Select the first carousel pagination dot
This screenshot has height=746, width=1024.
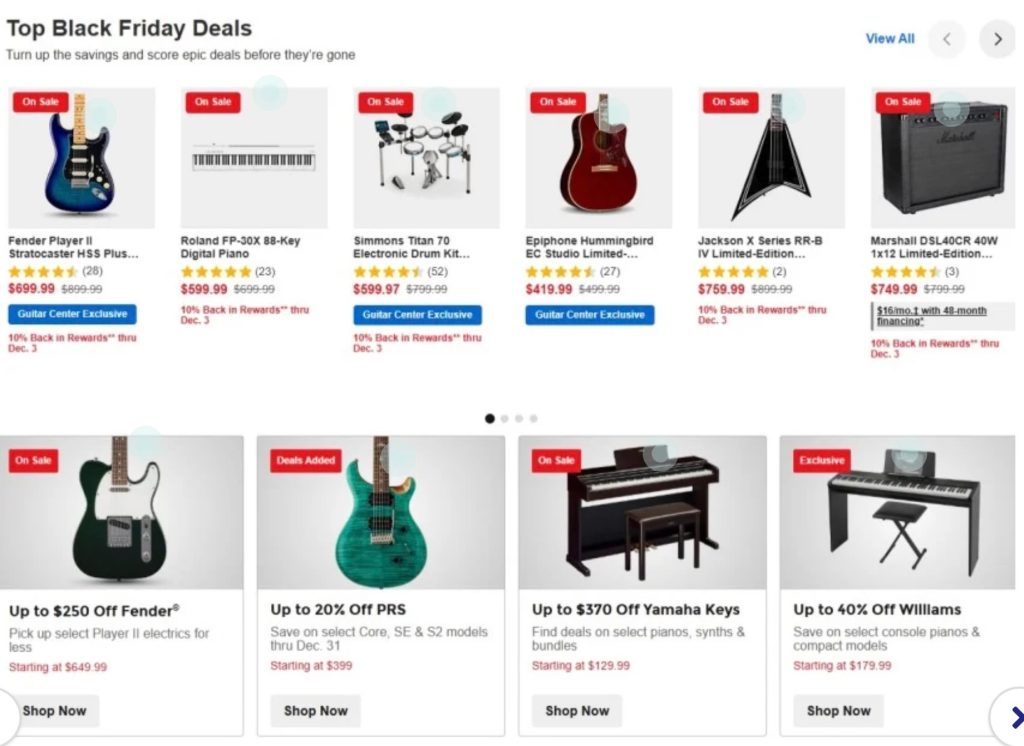(x=490, y=418)
